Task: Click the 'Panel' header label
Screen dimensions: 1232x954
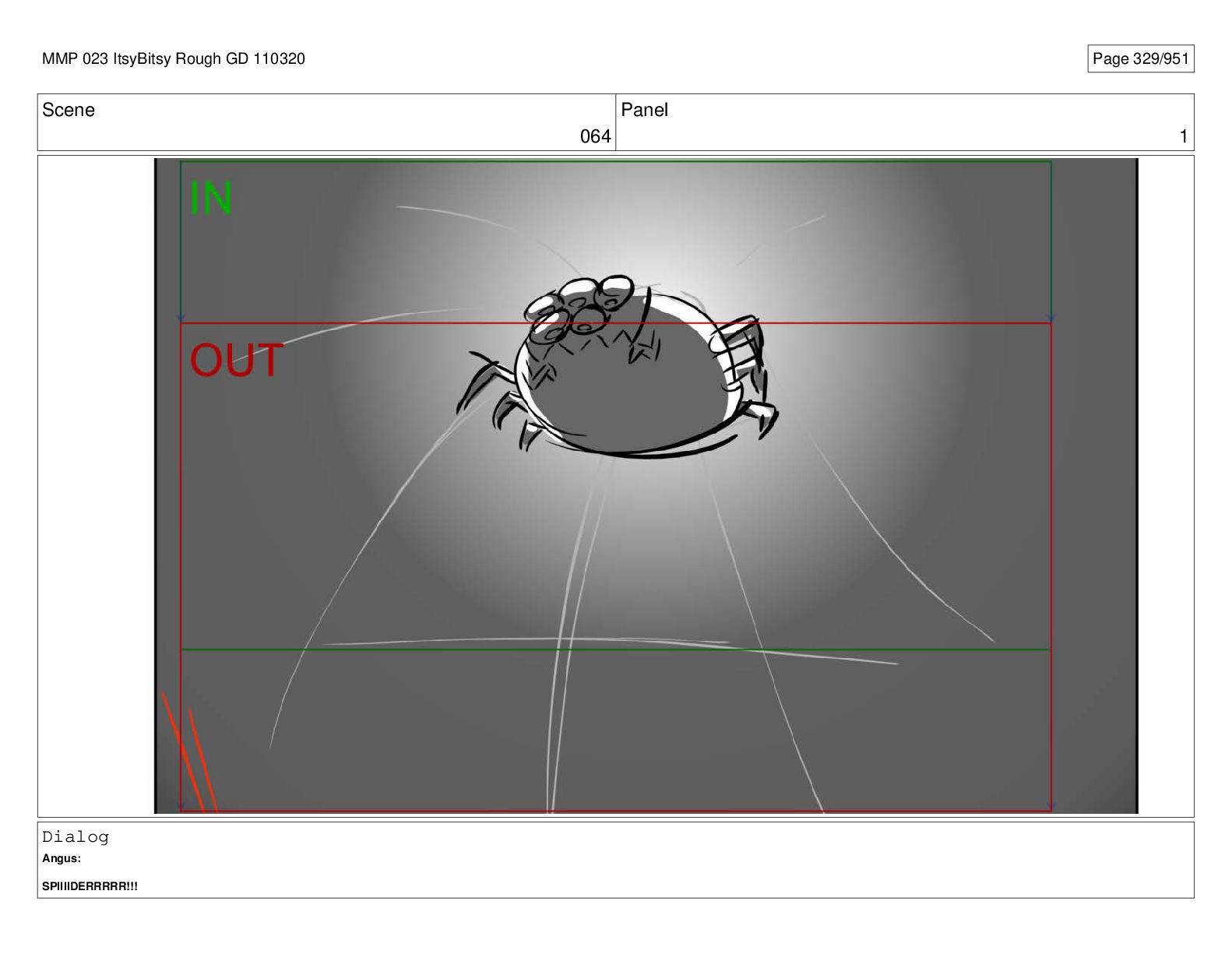Action: pos(644,110)
